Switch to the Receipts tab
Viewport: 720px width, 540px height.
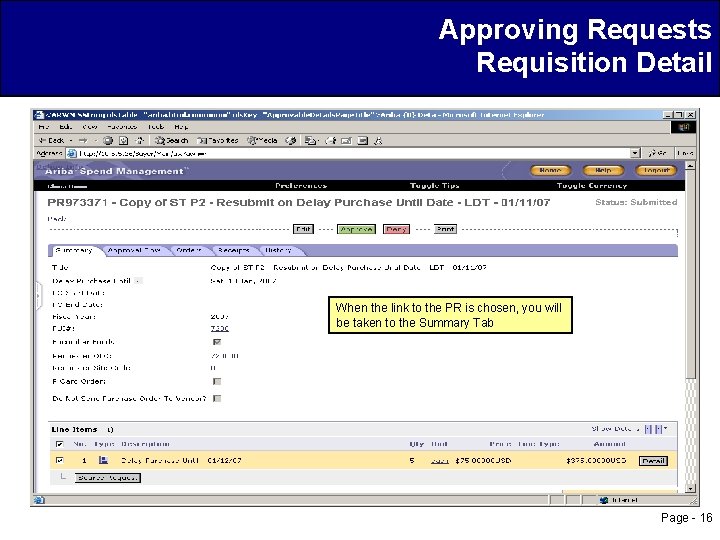click(x=234, y=250)
